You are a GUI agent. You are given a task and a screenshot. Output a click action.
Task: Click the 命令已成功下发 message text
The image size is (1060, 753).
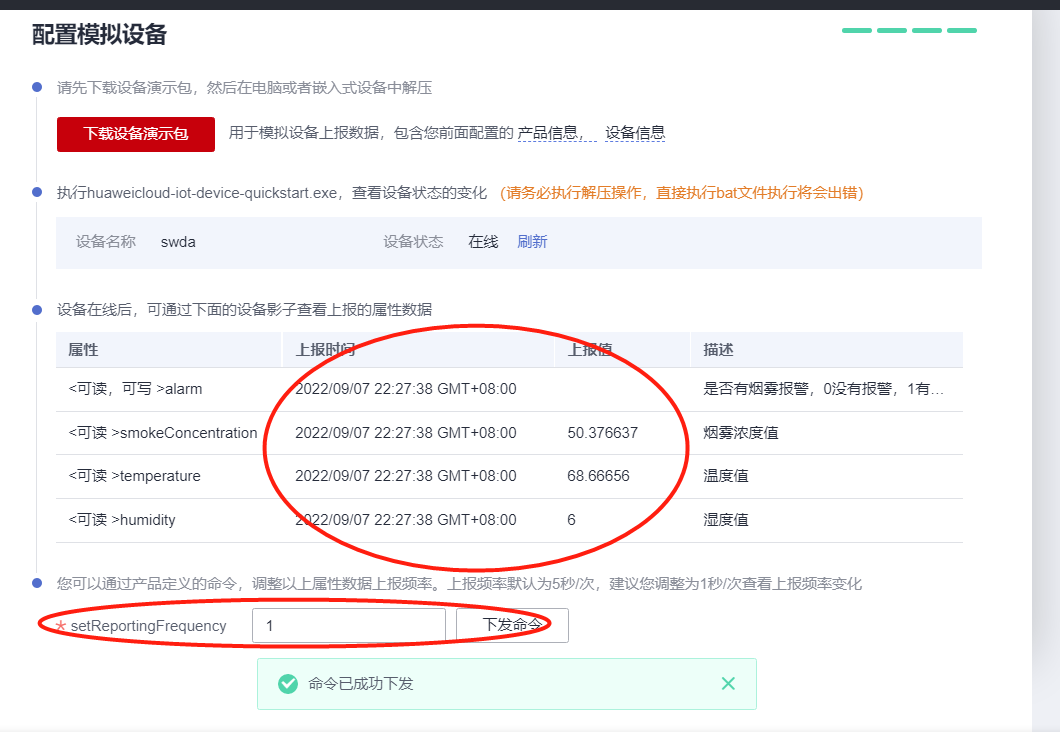360,684
